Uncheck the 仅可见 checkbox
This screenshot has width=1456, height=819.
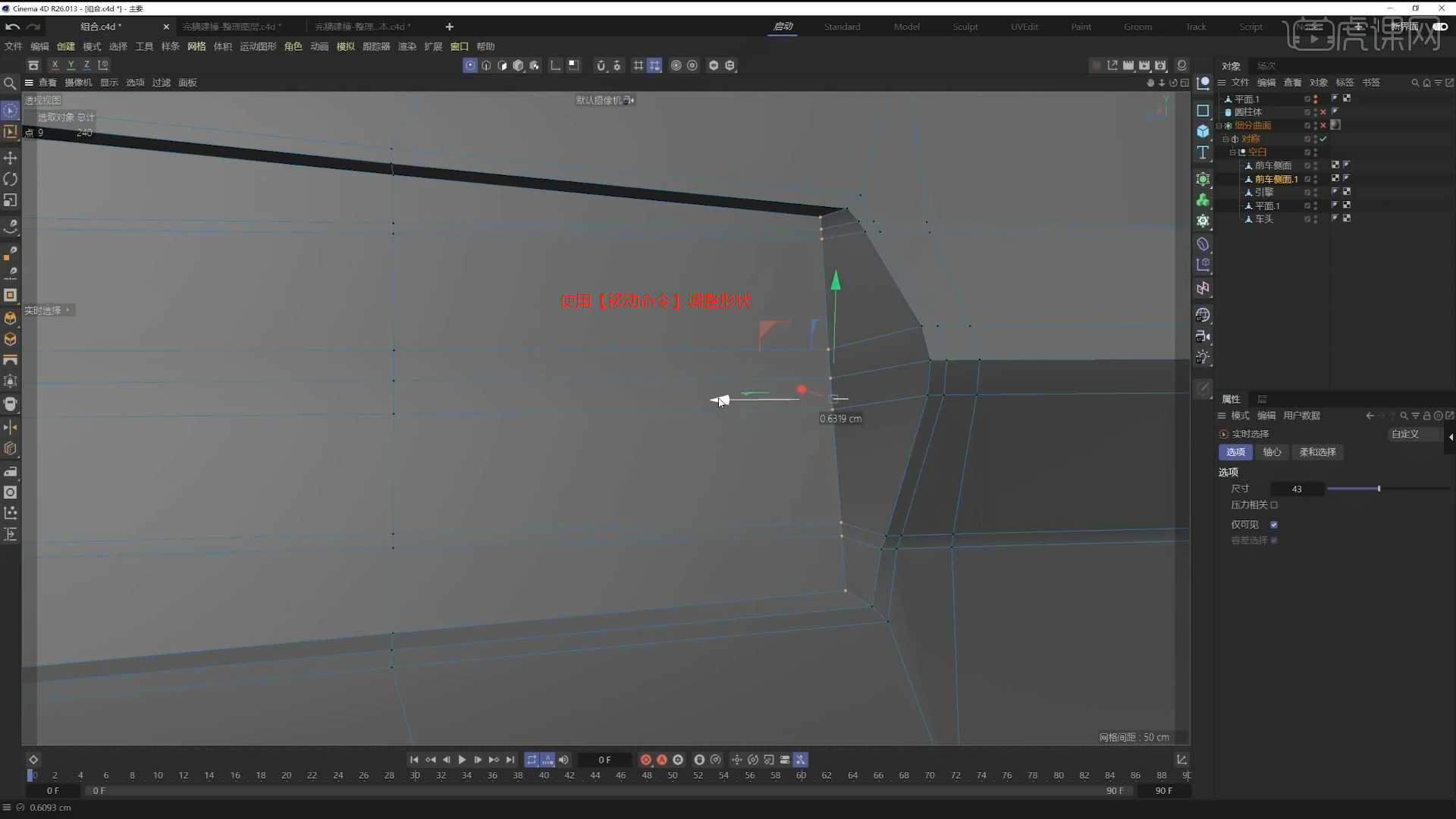point(1274,525)
